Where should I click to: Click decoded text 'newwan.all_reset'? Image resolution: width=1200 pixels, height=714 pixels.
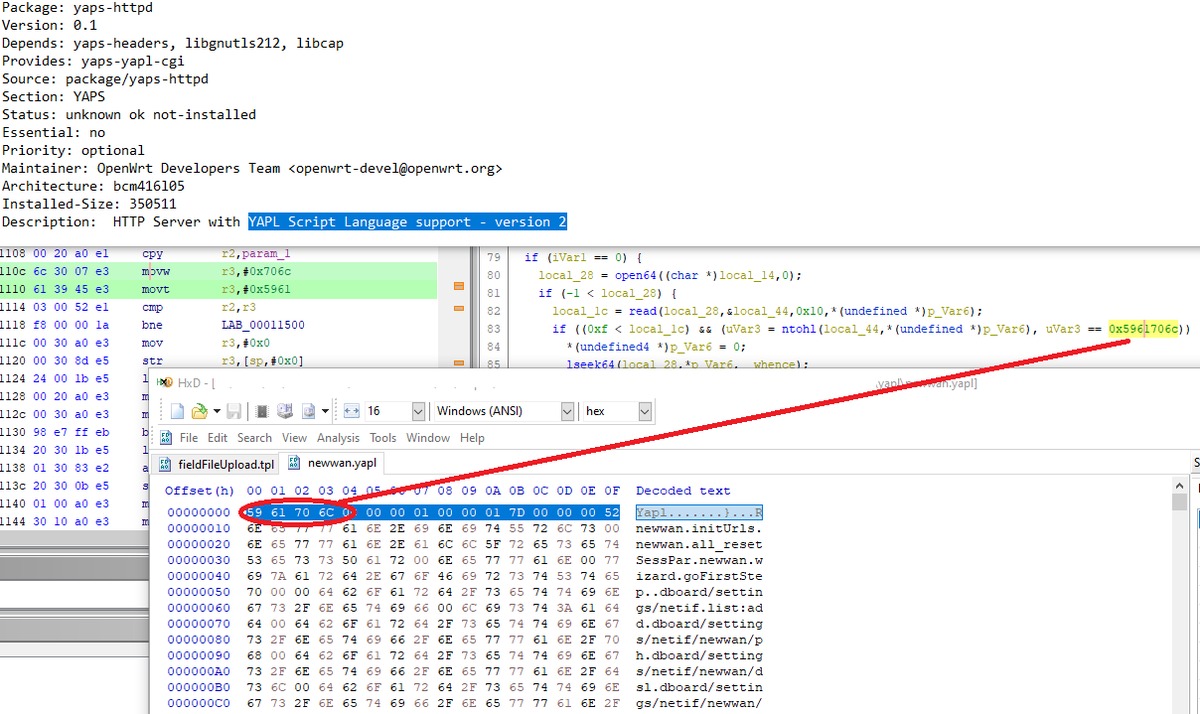click(x=699, y=544)
